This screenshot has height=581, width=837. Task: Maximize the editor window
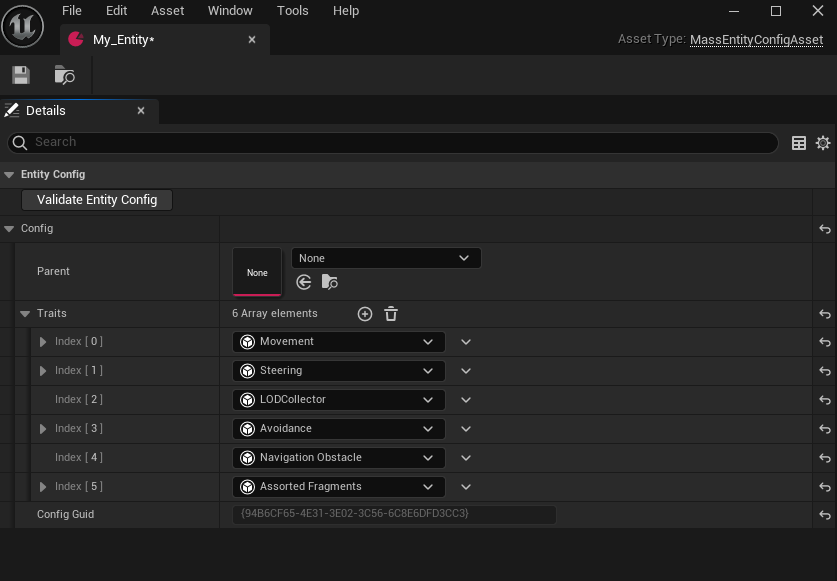point(776,11)
